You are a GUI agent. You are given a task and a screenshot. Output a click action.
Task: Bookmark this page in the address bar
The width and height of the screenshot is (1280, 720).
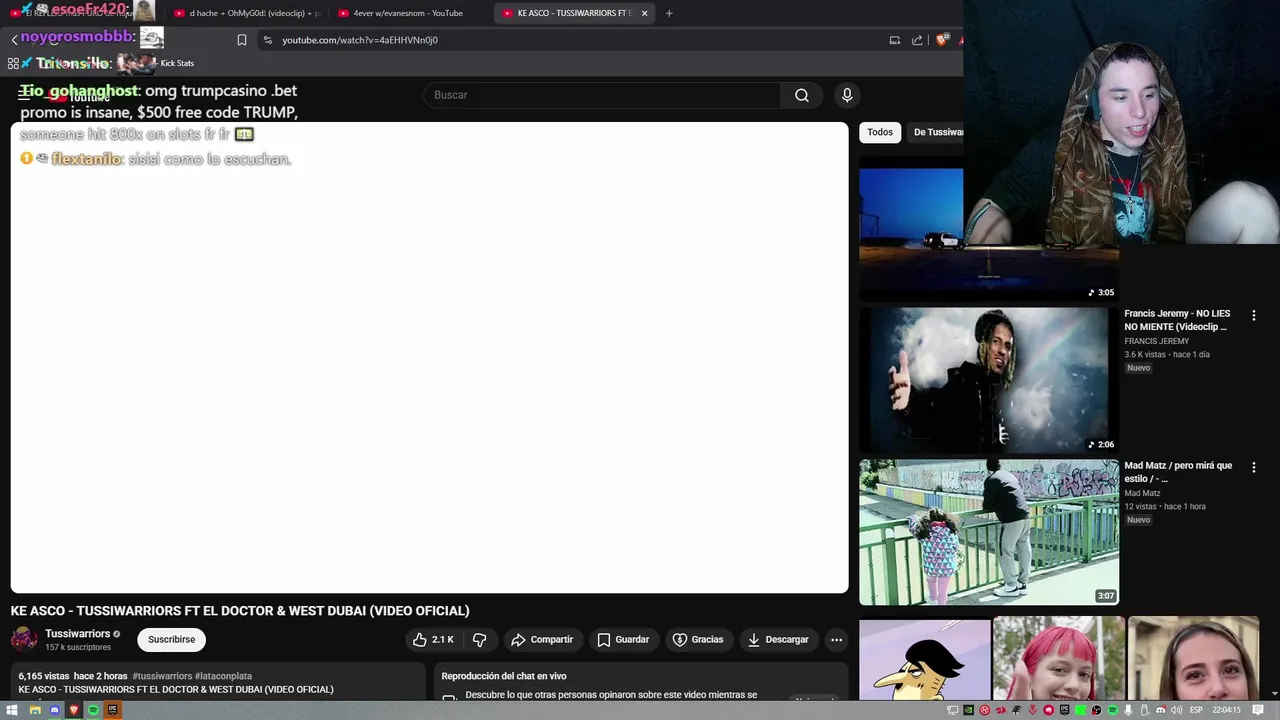pyautogui.click(x=242, y=40)
